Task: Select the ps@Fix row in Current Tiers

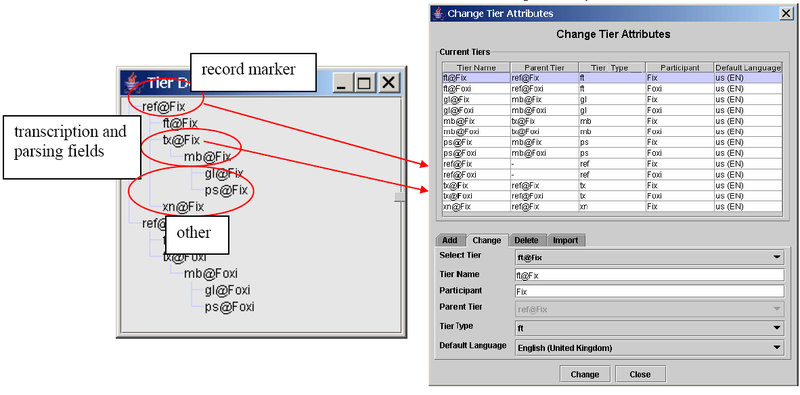Action: click(612, 142)
